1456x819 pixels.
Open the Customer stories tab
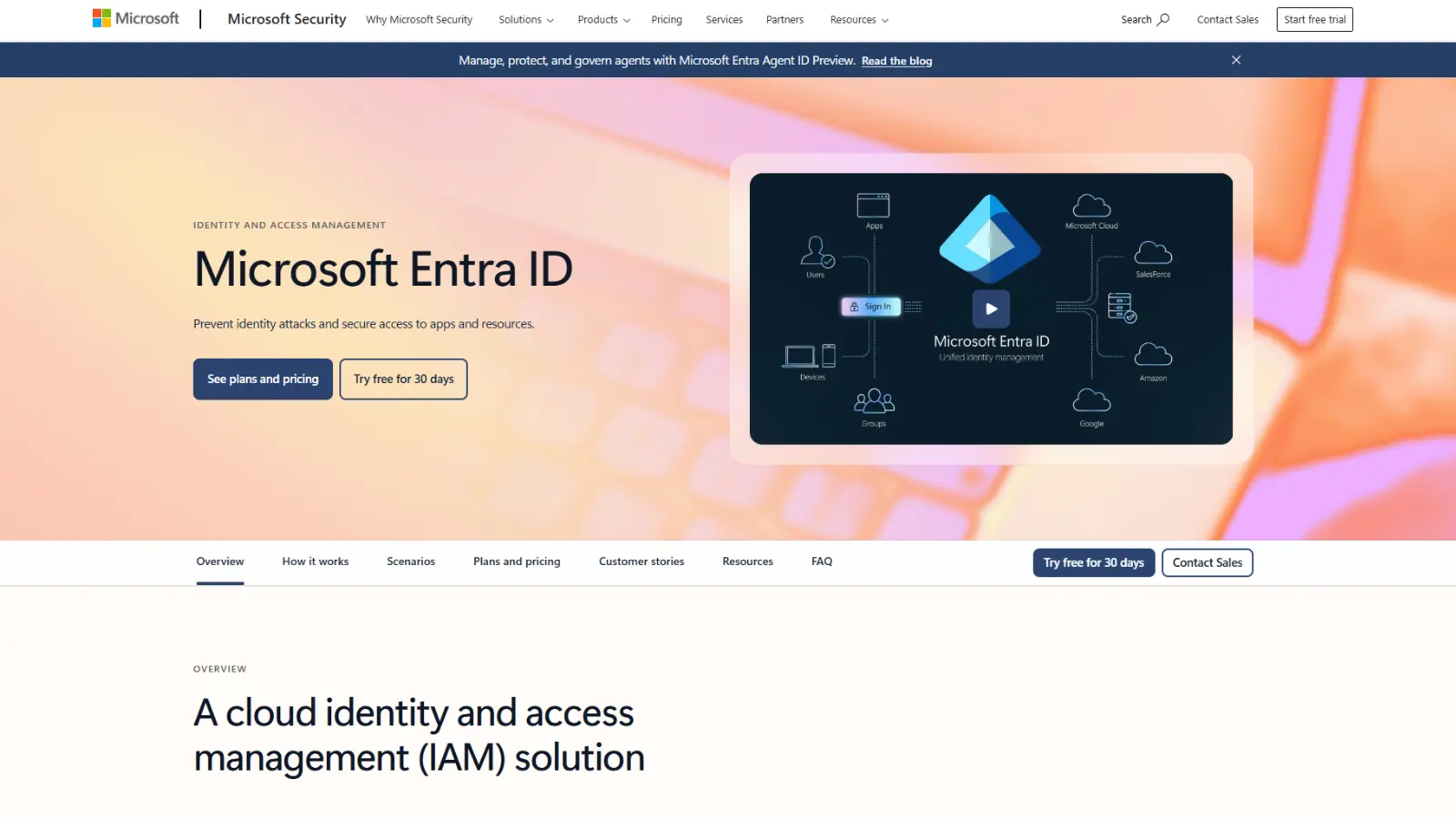pos(641,561)
